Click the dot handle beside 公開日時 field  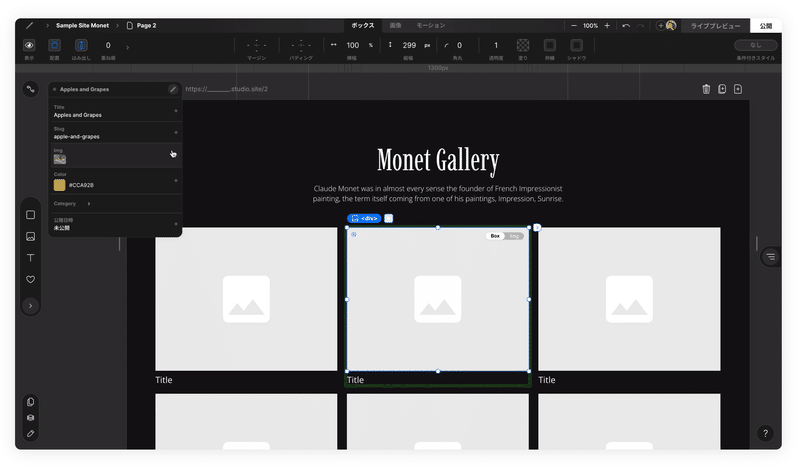[x=176, y=224]
